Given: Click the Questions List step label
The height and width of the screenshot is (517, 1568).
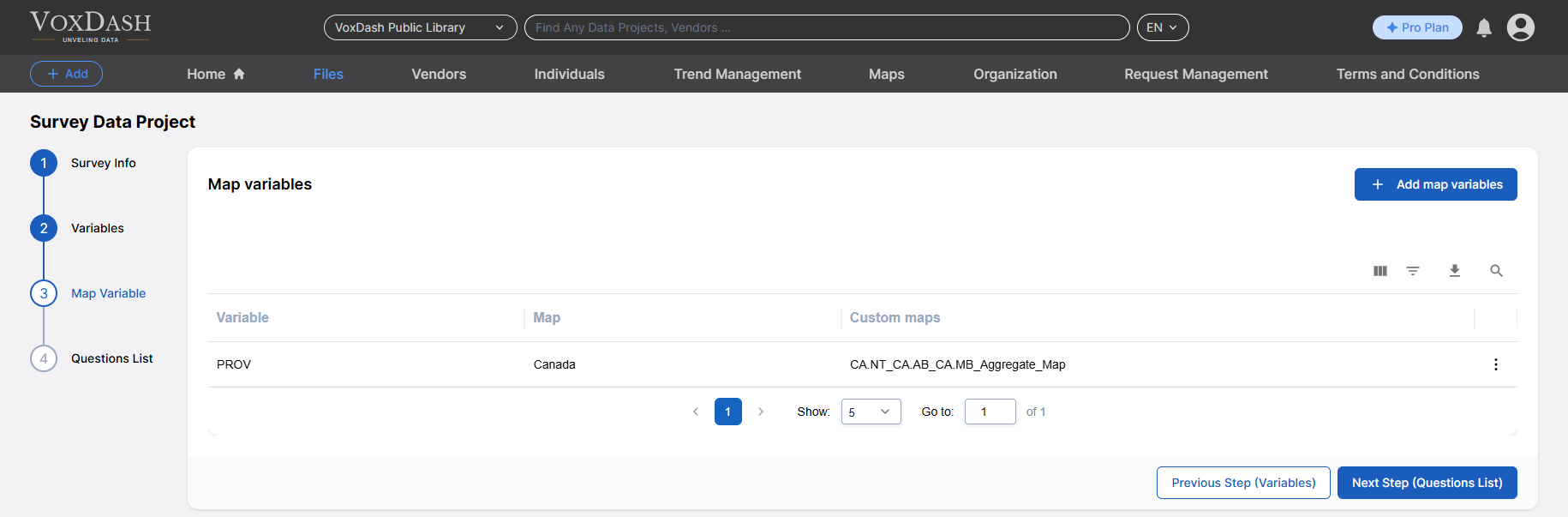Looking at the screenshot, I should 112,358.
